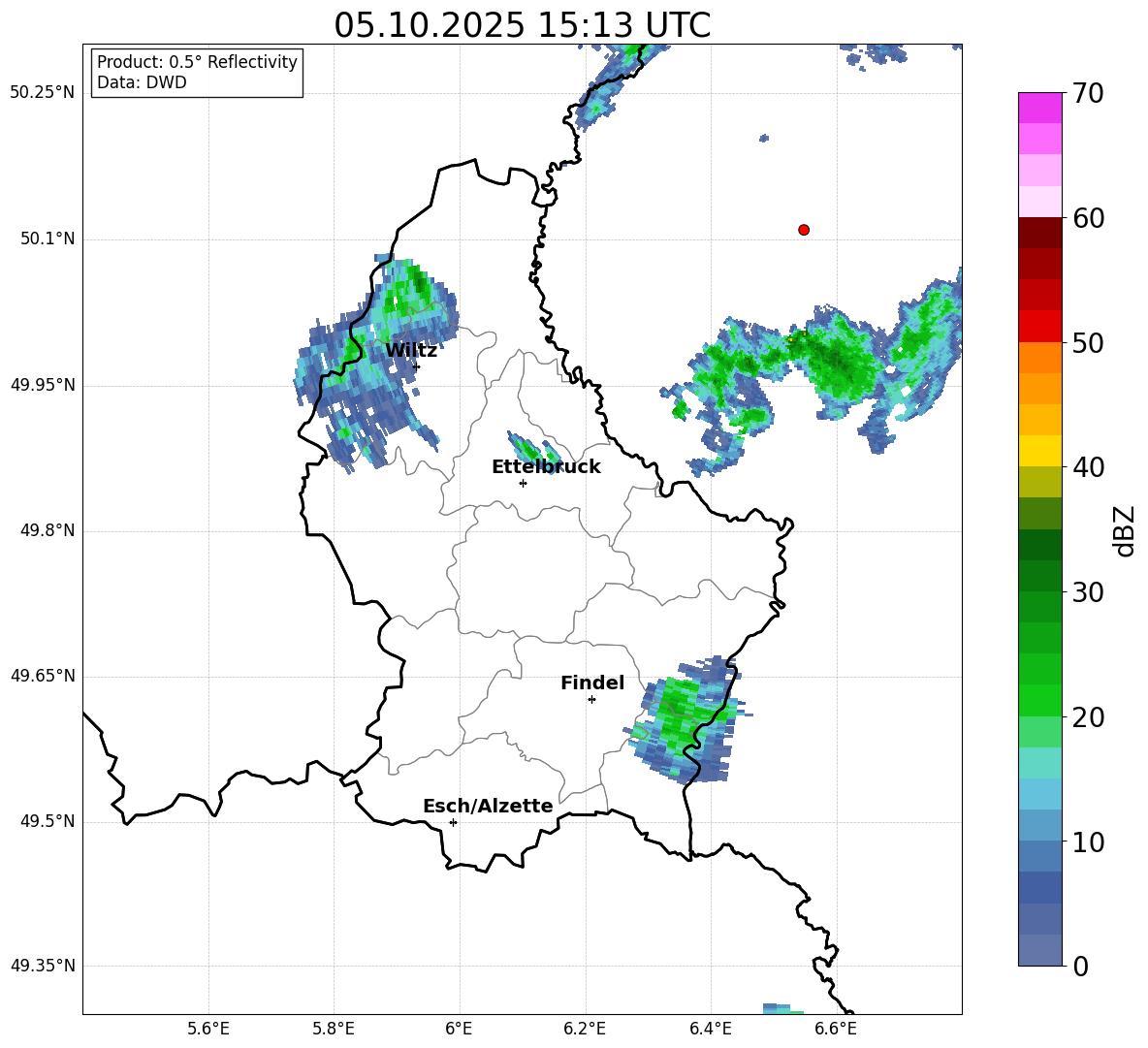The height and width of the screenshot is (1048, 1148).
Task: Click the dark red colorbar segment below 60
Action: pos(1039,233)
